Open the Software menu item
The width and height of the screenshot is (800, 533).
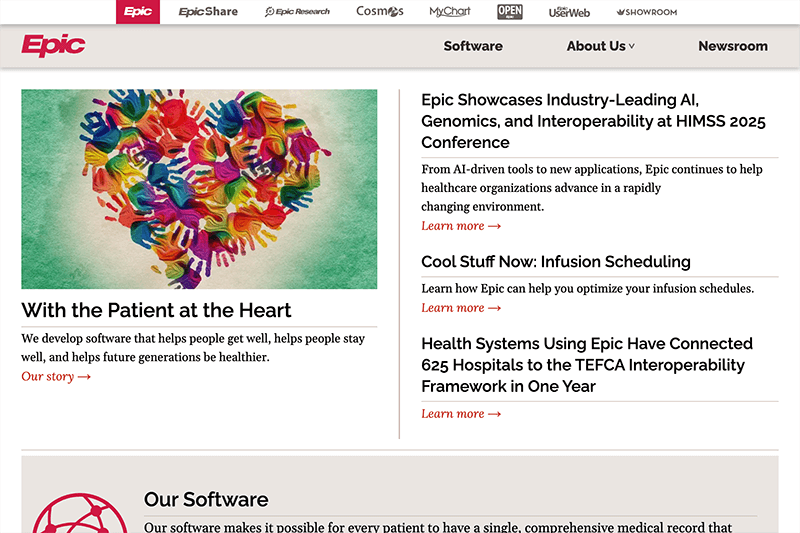coord(473,46)
